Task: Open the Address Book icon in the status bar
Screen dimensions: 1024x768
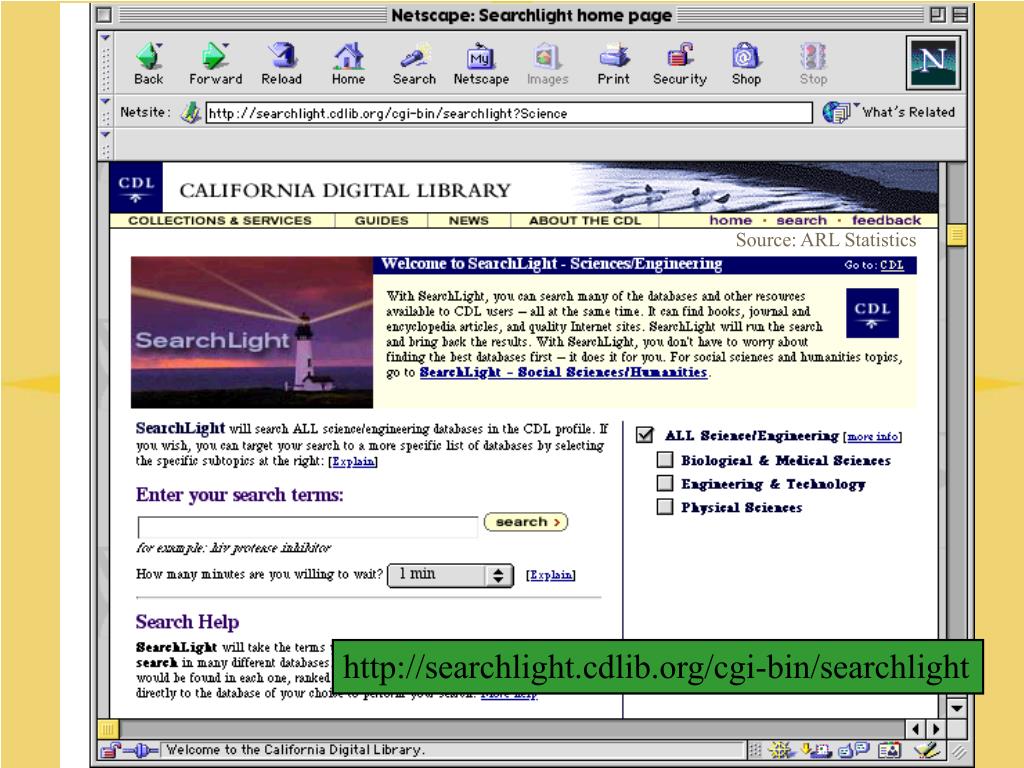Action: click(x=889, y=750)
